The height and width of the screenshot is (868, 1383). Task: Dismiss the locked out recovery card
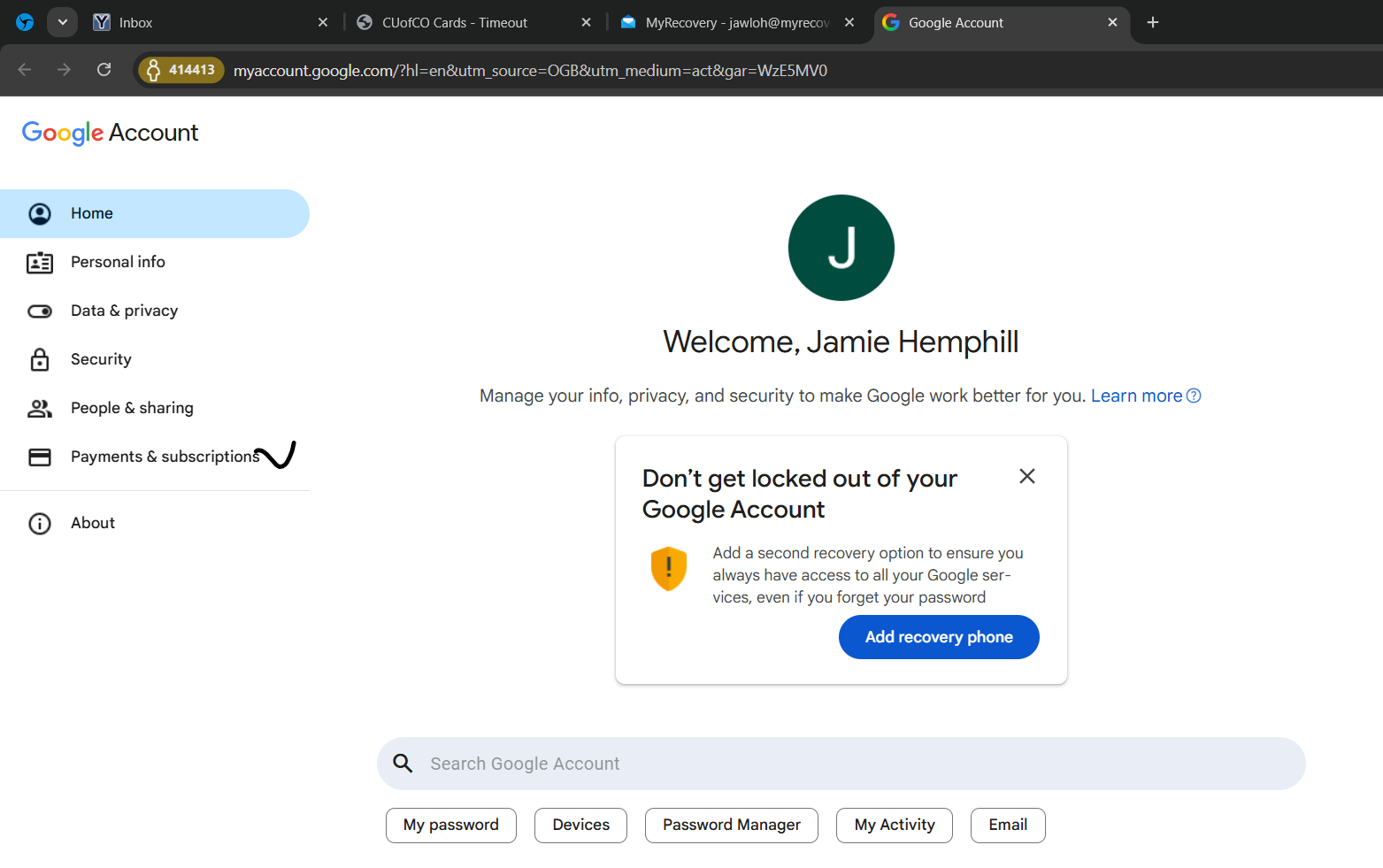1026,476
